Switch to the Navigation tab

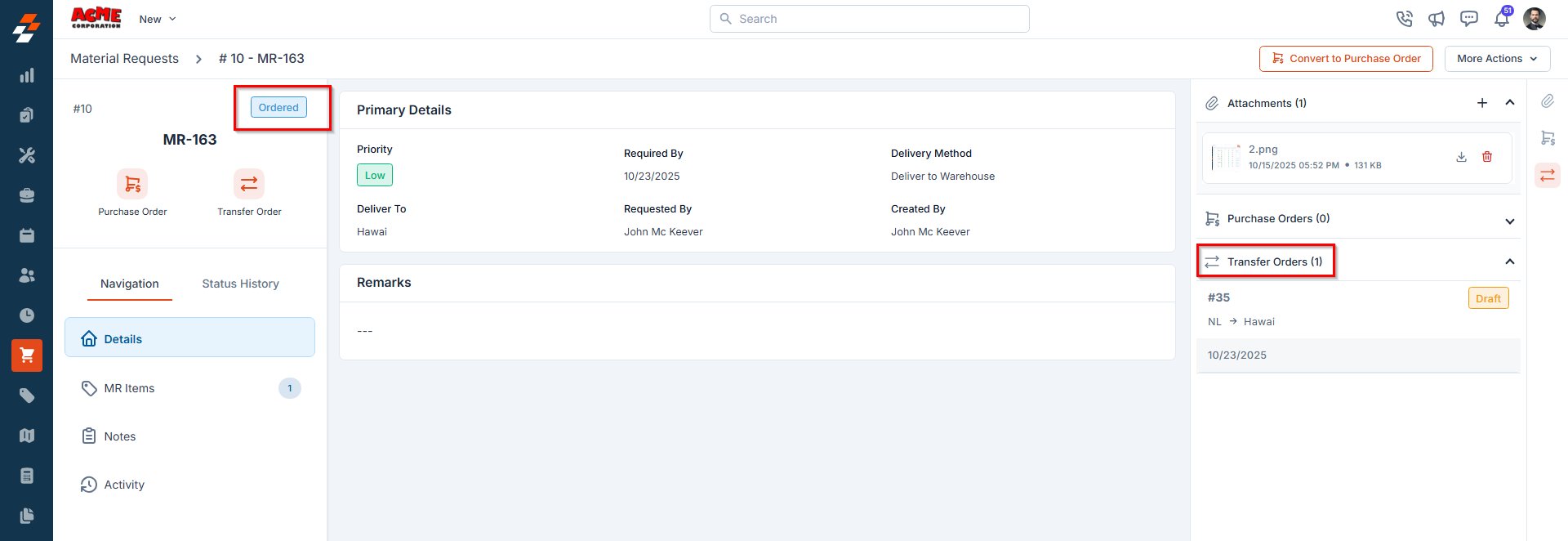tap(130, 284)
